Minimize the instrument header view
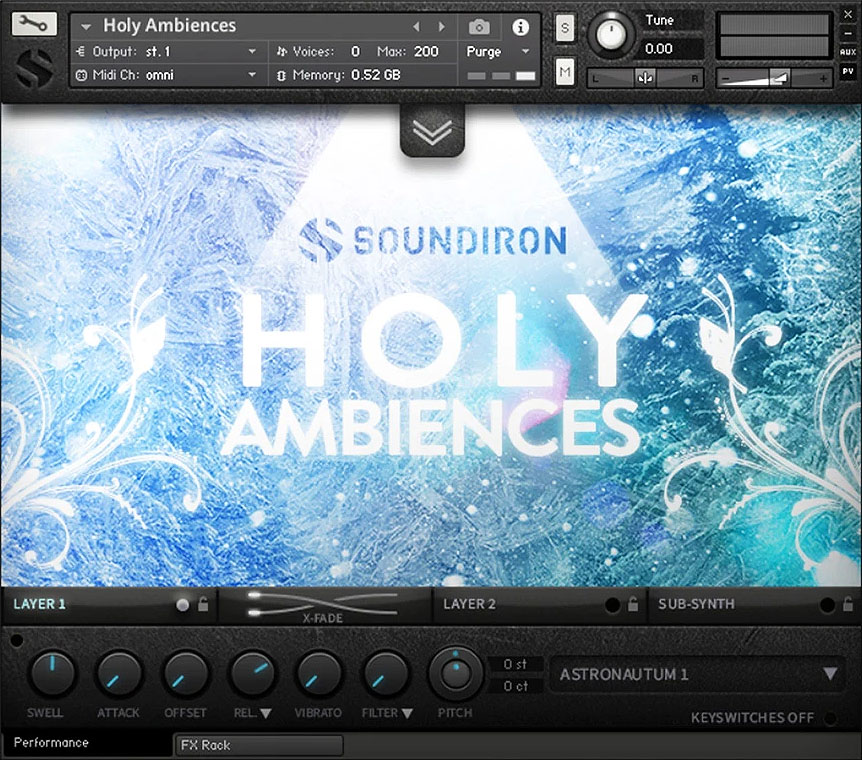 click(848, 34)
